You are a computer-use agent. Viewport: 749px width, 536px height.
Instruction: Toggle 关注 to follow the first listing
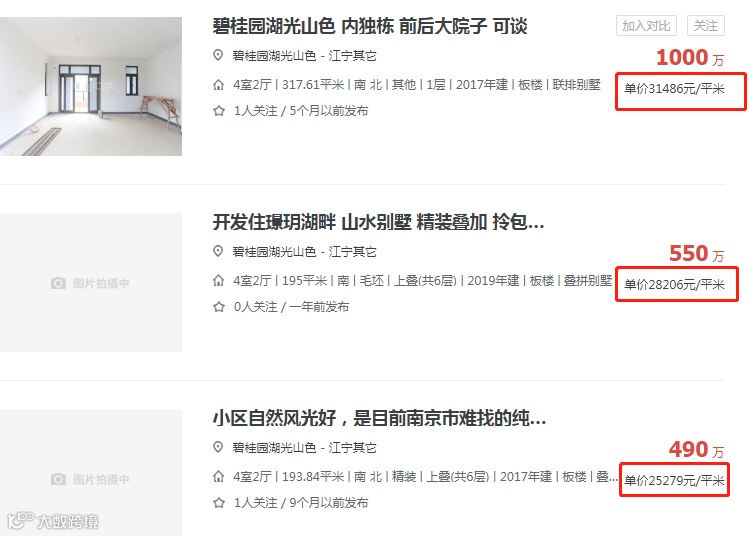(706, 26)
